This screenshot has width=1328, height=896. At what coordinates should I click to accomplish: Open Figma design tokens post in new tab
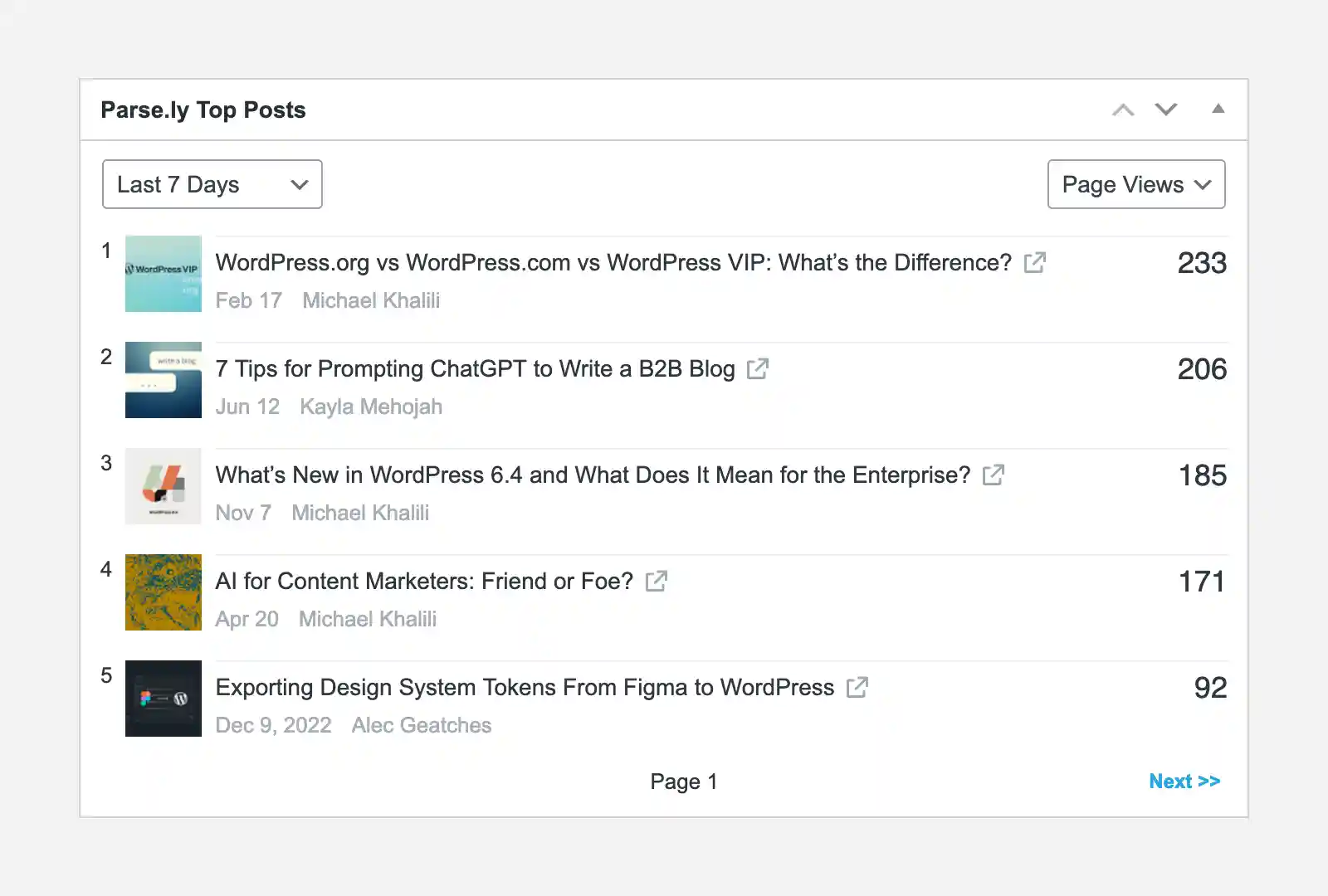tap(858, 687)
